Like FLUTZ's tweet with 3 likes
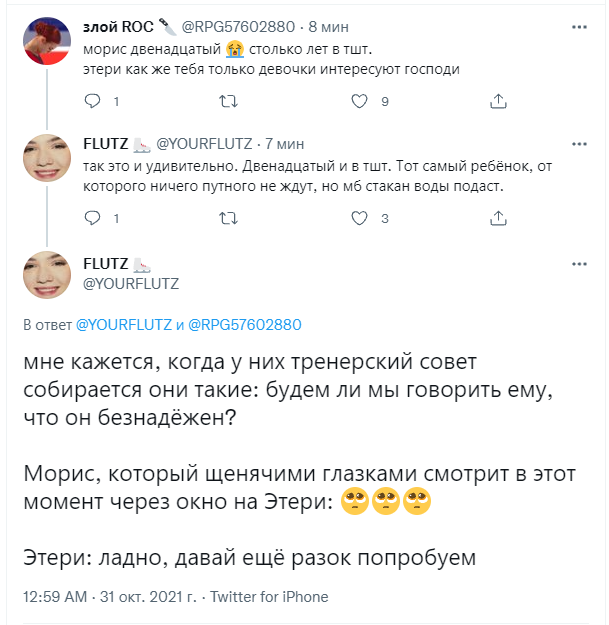609x625 pixels. click(362, 218)
